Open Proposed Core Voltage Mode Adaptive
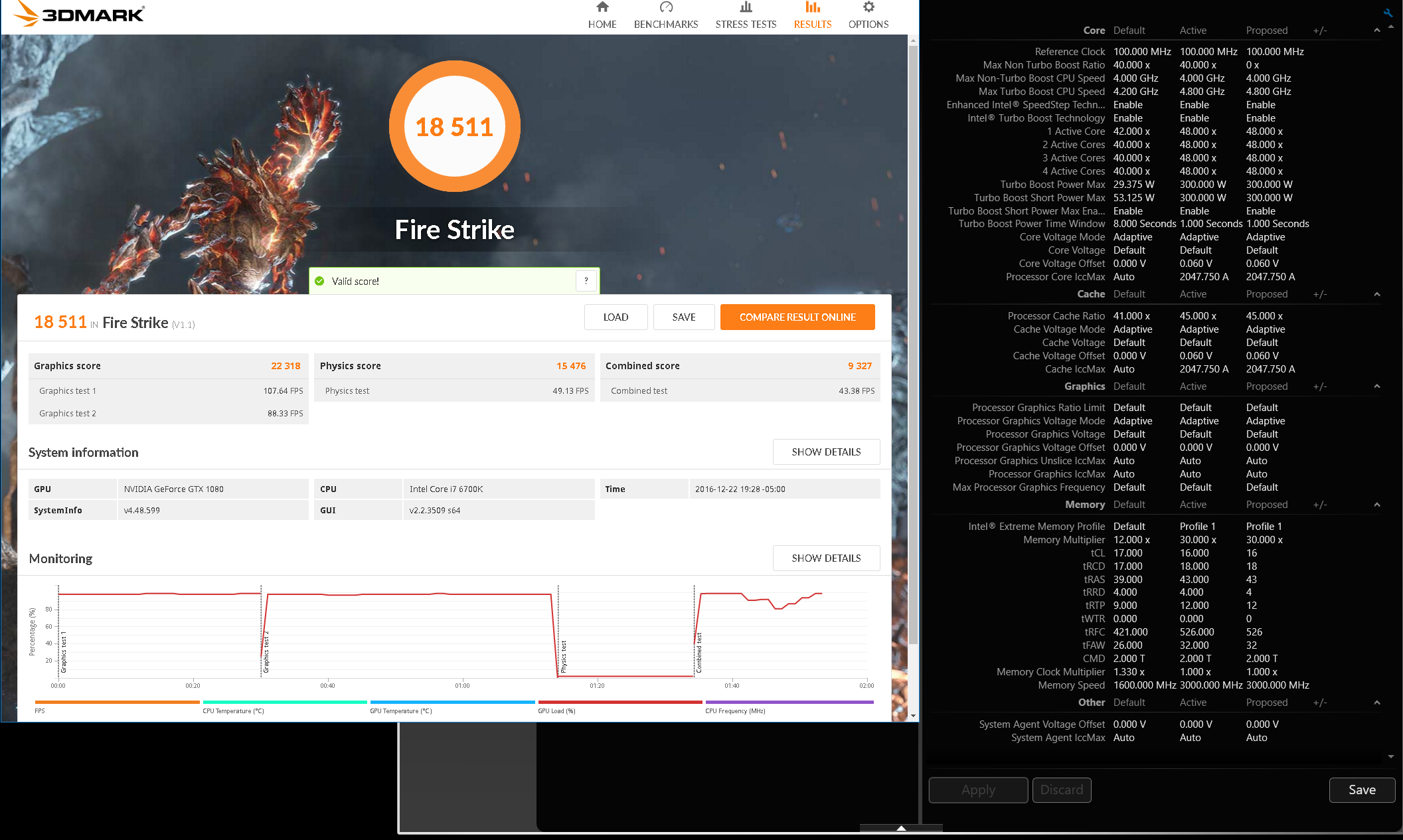This screenshot has height=840, width=1403. [1265, 237]
